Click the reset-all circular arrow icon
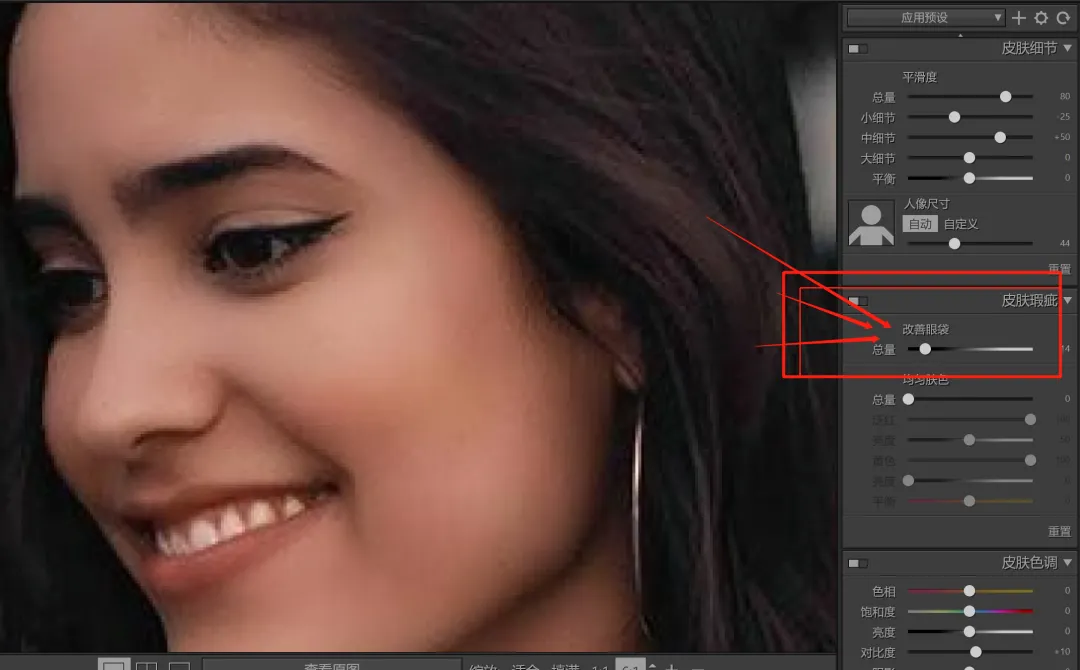Screen dimensions: 1080x670 pos(1063,18)
